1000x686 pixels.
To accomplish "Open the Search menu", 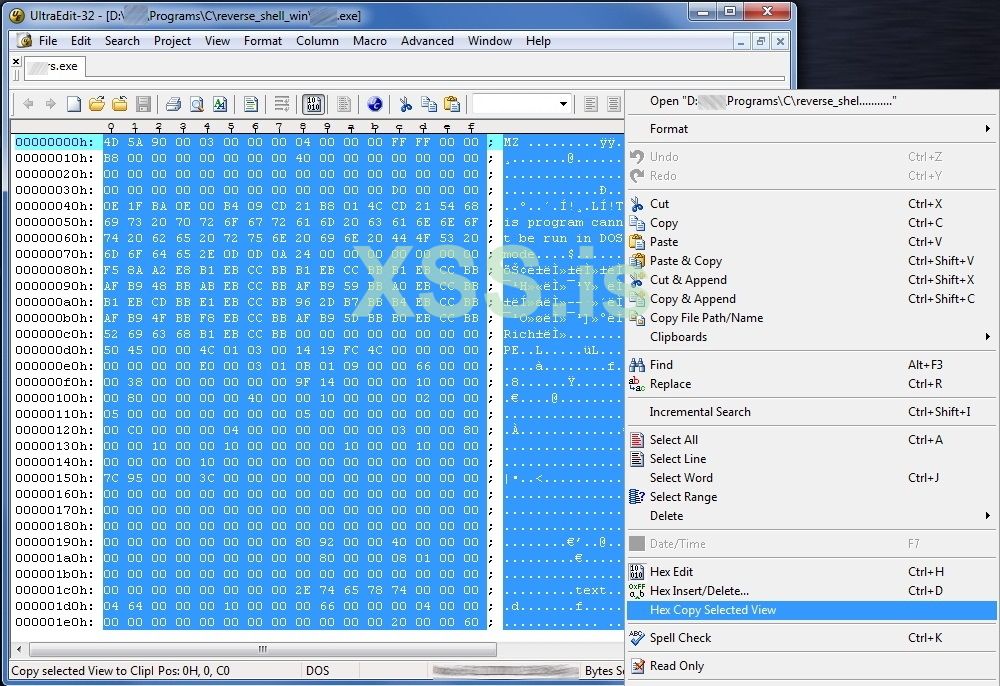I will click(x=122, y=41).
